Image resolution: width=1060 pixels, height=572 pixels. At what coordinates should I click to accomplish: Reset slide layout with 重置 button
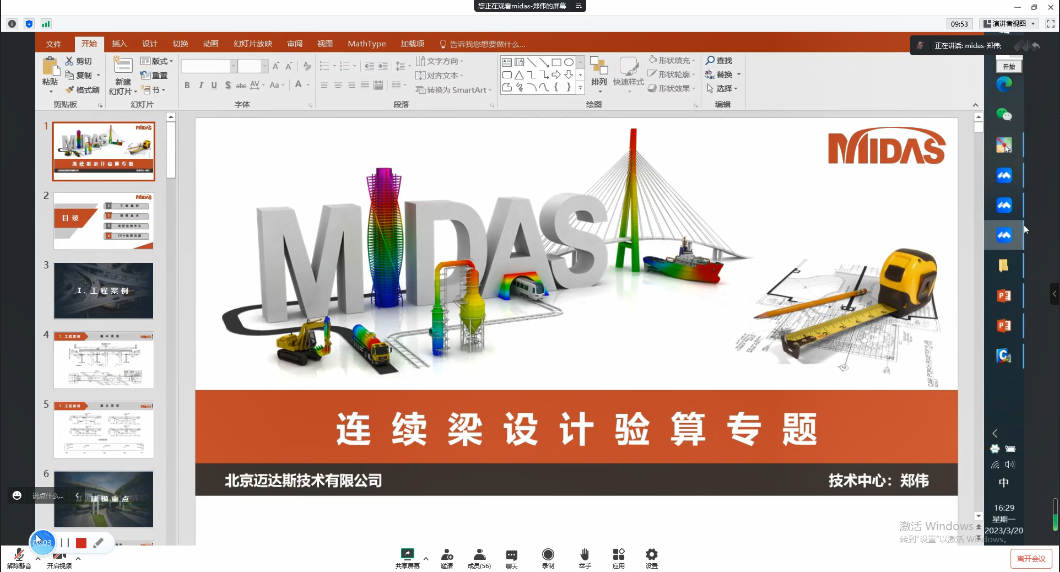(154, 75)
